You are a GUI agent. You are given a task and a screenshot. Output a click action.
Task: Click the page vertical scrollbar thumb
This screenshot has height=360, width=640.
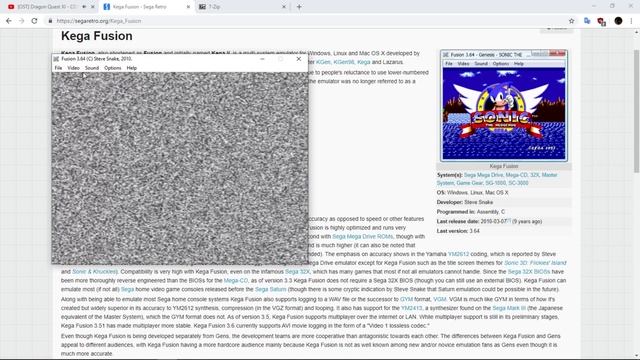[636, 110]
